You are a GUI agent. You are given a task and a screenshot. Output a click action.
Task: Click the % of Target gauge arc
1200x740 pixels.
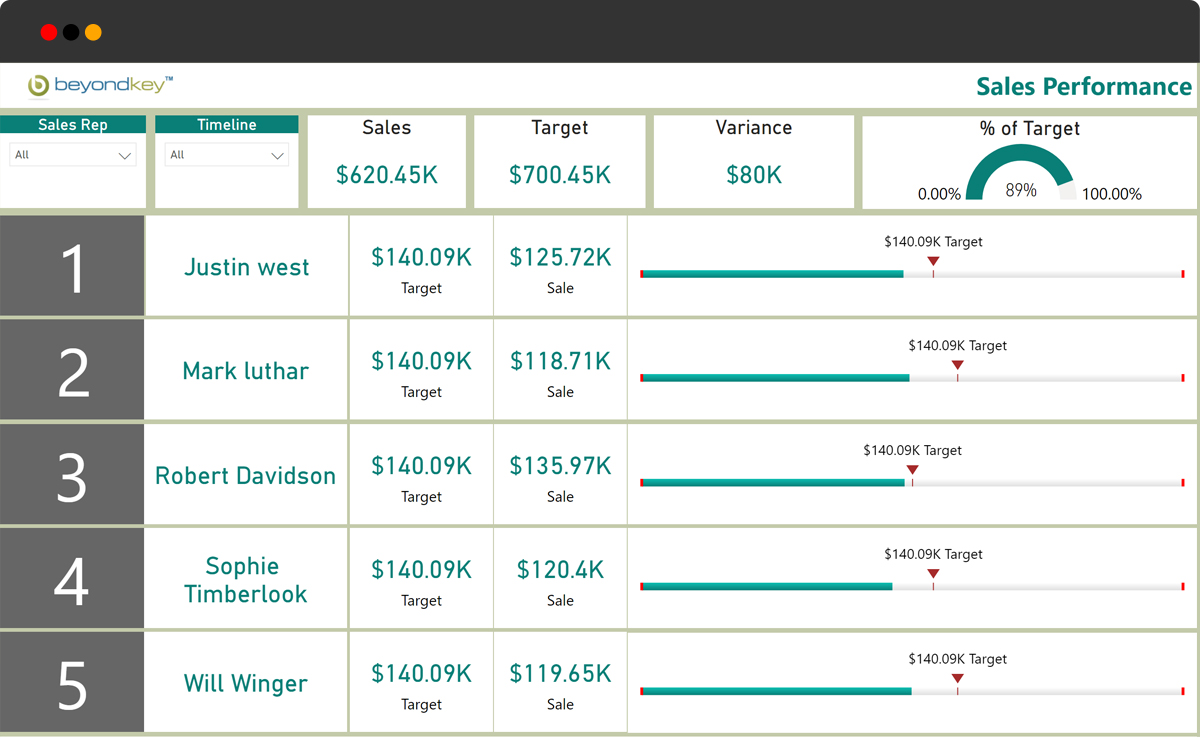[1020, 160]
